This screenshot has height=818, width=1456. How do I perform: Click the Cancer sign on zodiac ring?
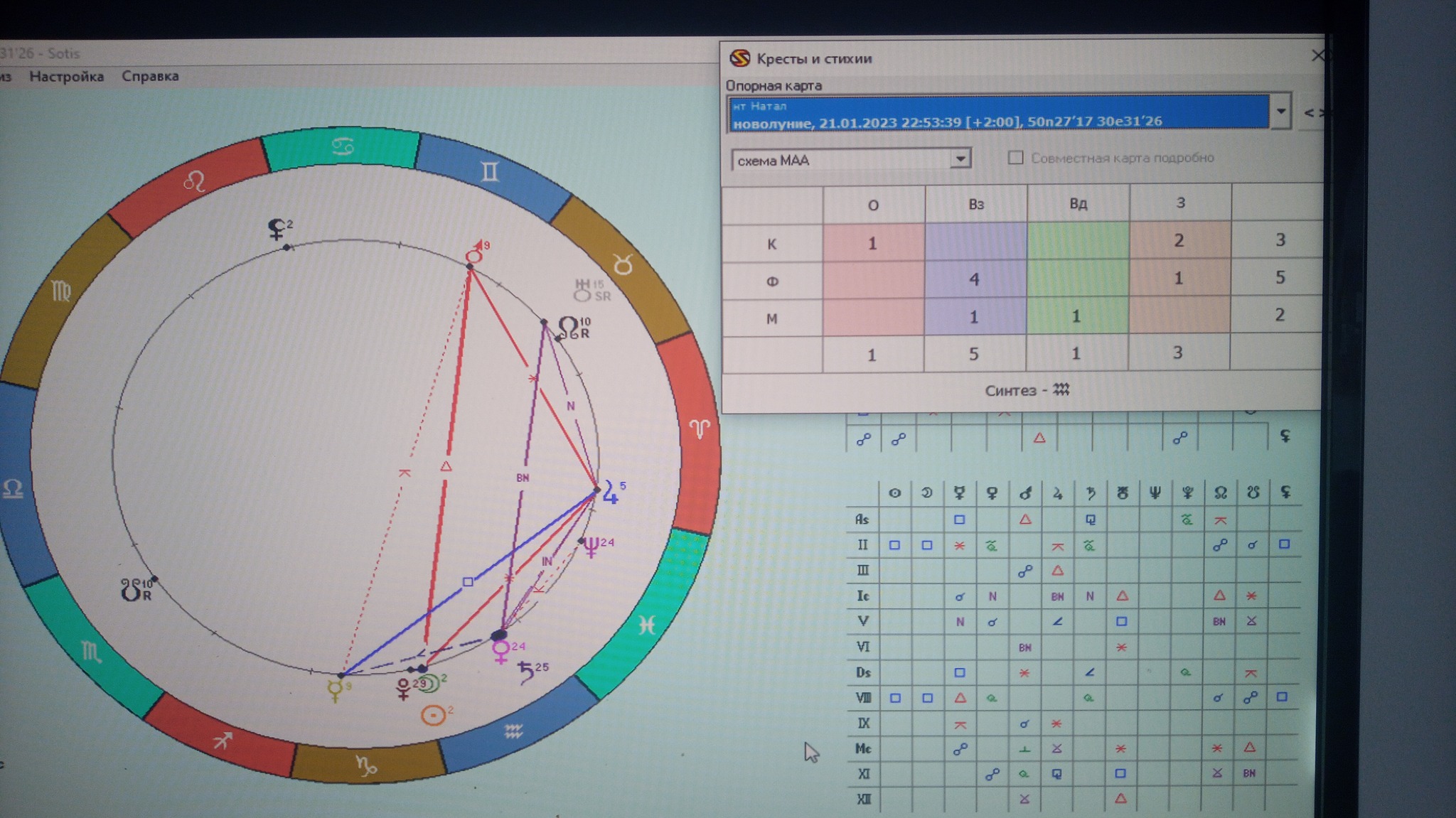click(343, 147)
